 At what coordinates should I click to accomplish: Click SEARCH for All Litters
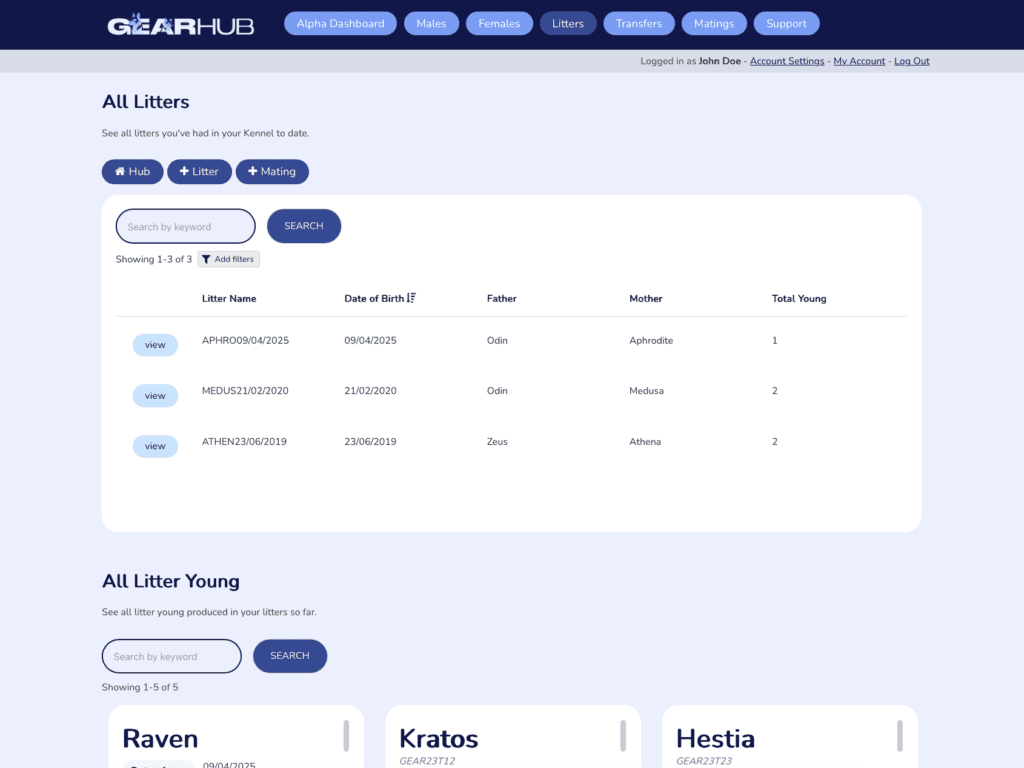tap(304, 226)
